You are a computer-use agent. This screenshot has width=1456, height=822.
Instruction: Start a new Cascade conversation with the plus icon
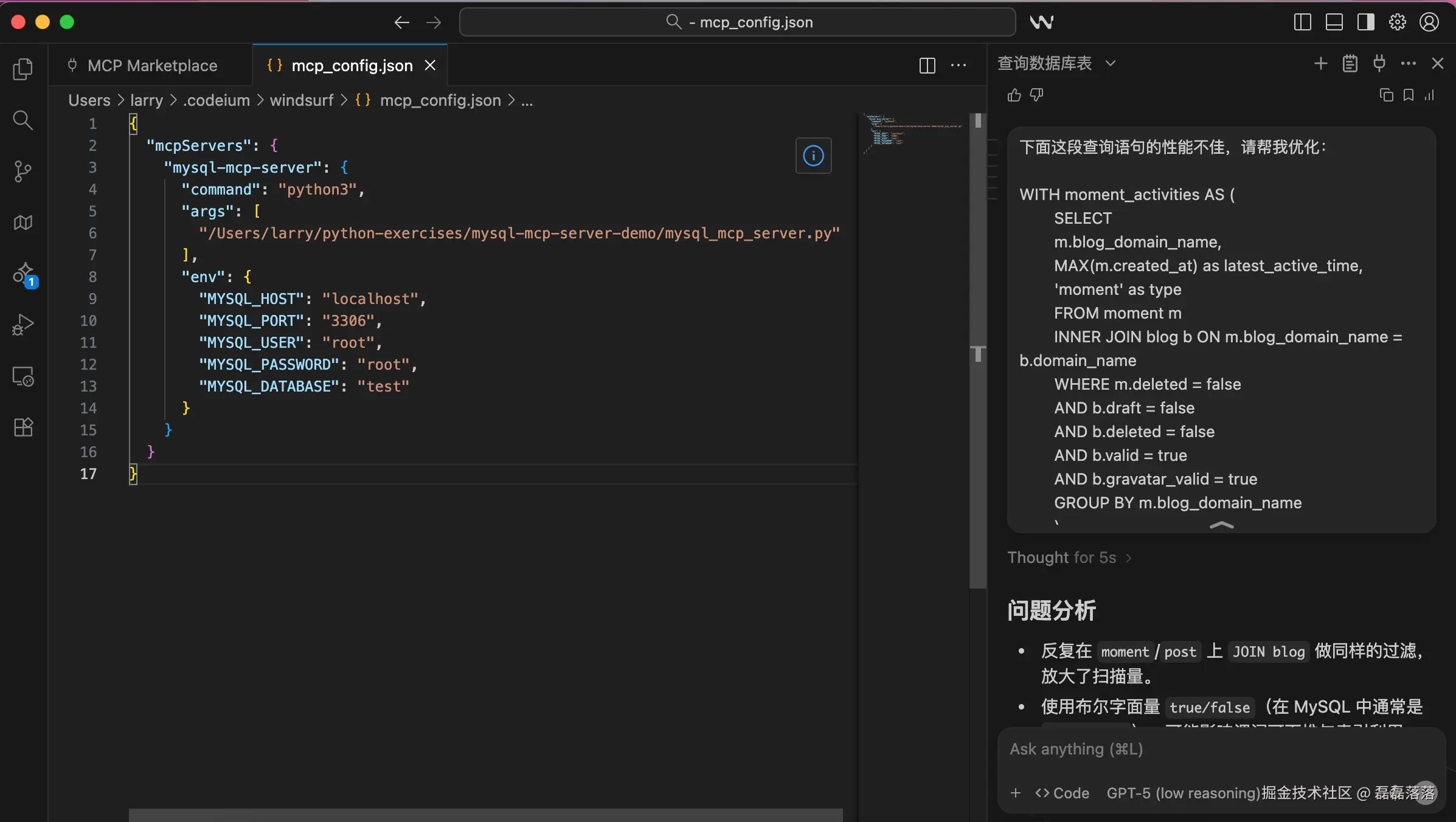click(x=1320, y=63)
